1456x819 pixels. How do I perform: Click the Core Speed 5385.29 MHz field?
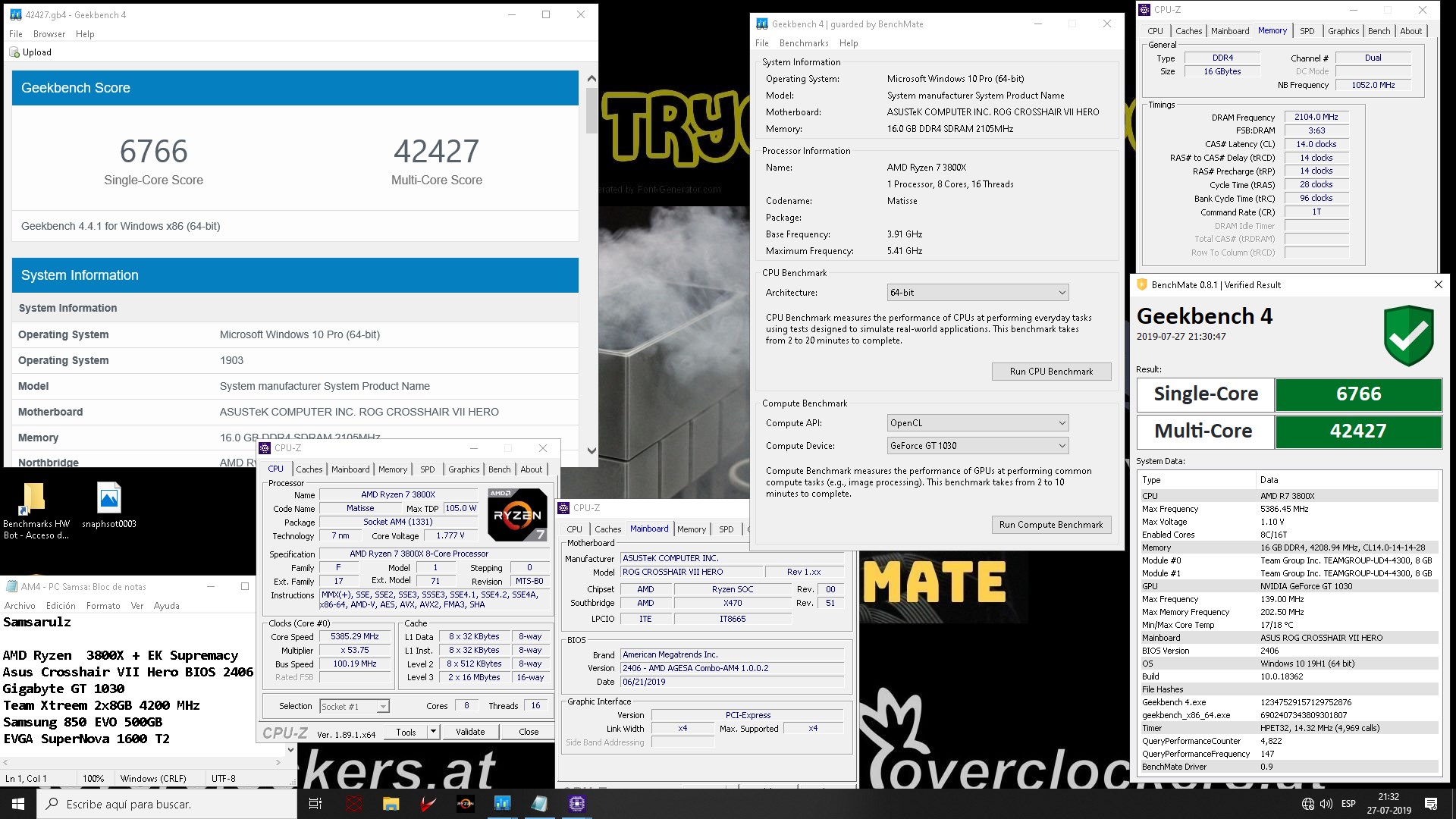click(354, 637)
